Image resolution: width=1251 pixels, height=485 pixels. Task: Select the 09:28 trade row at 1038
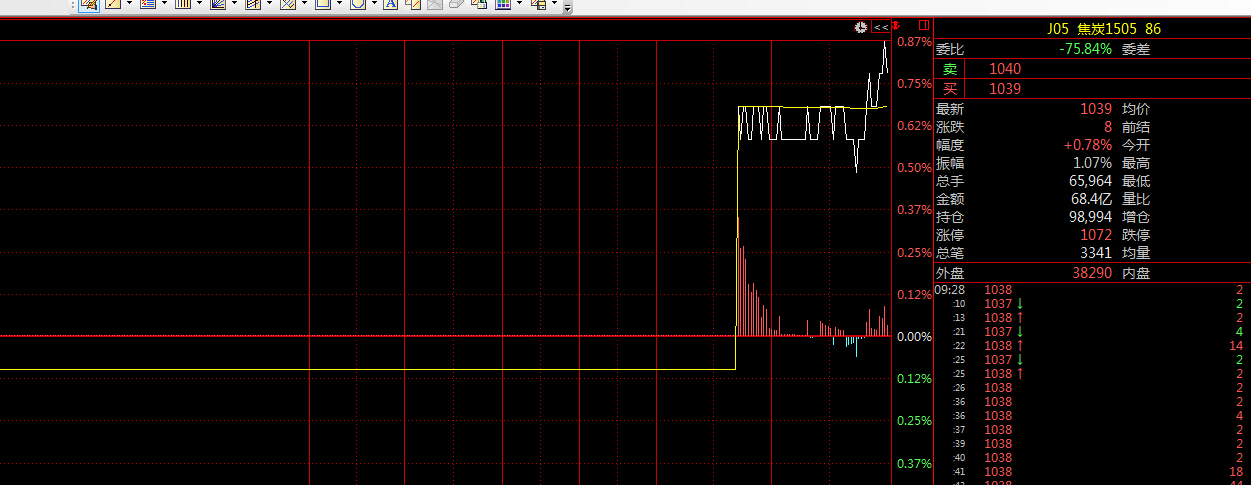1000,290
